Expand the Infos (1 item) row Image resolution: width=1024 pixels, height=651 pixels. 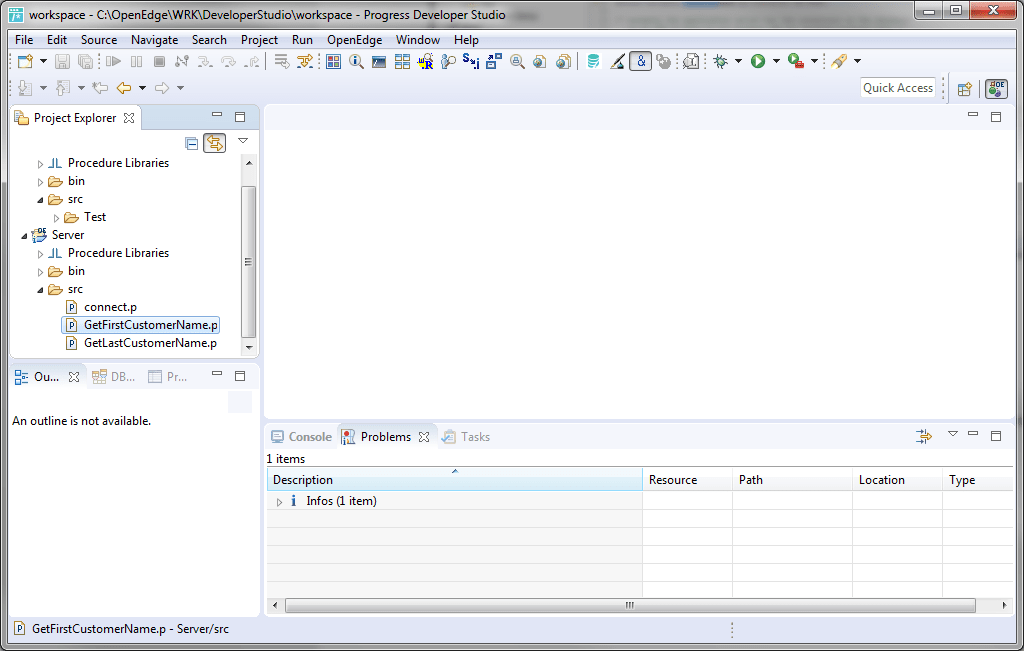coord(279,502)
